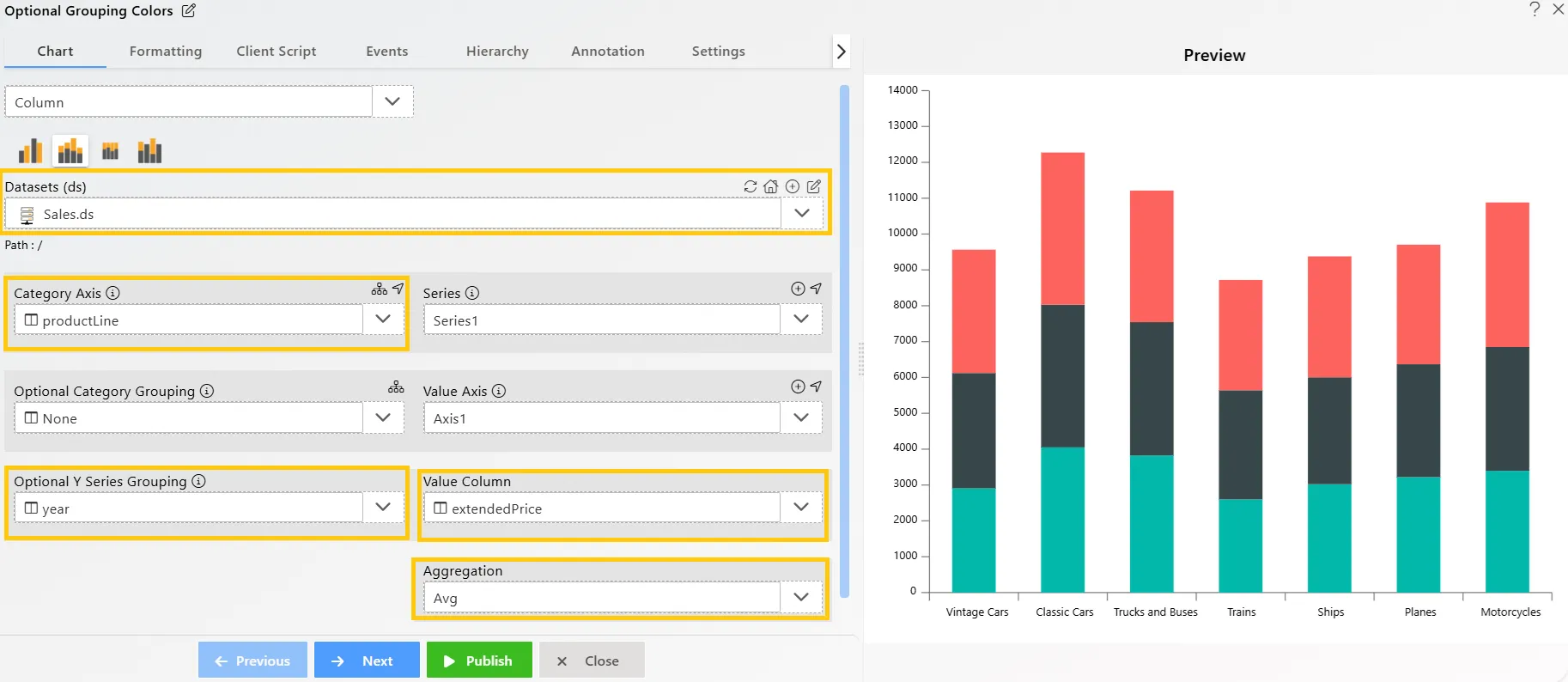This screenshot has width=1568, height=682.
Task: Open the Optional Y Series Grouping dropdown
Action: [383, 508]
